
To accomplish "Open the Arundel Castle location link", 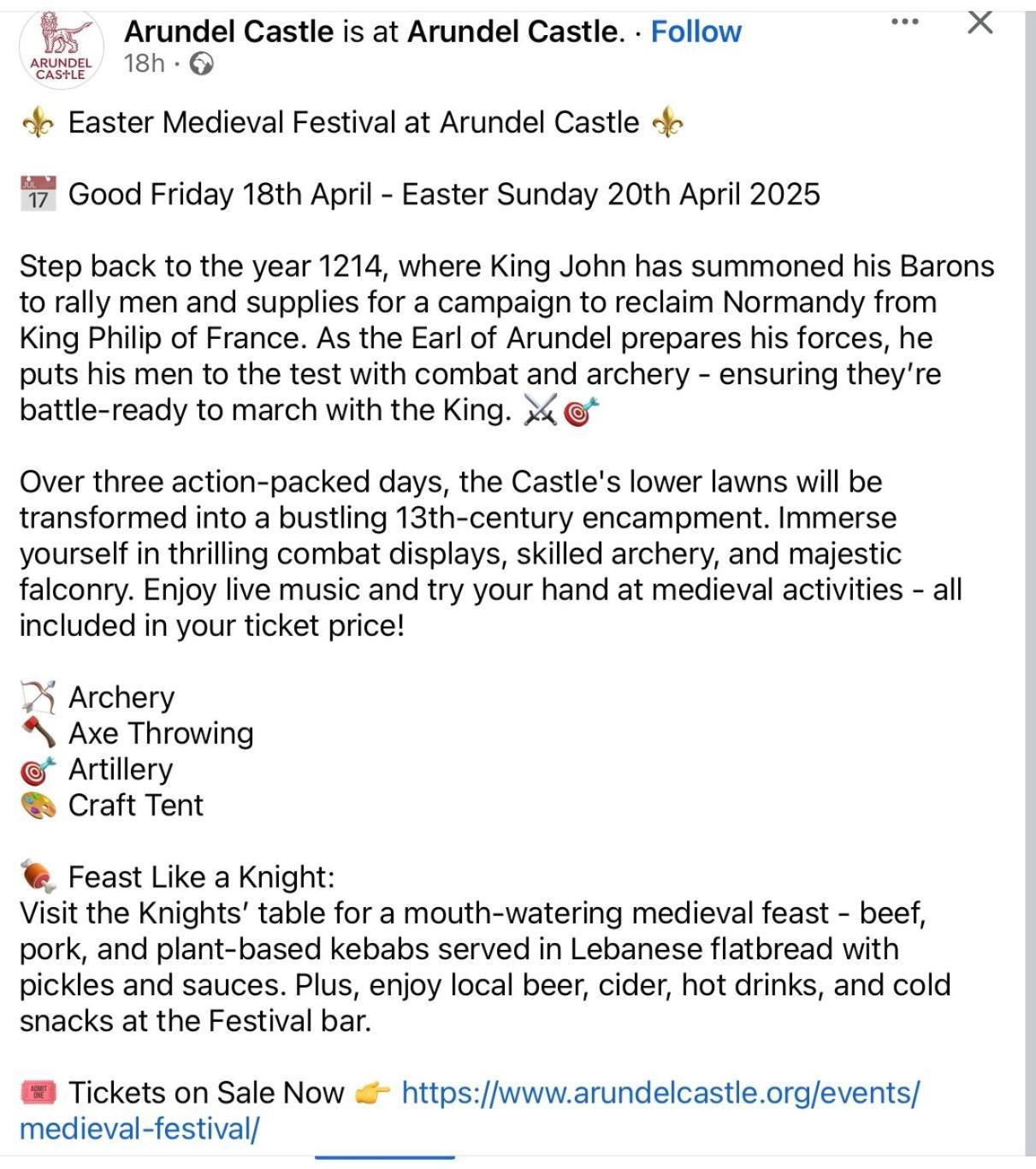I will pos(516,32).
